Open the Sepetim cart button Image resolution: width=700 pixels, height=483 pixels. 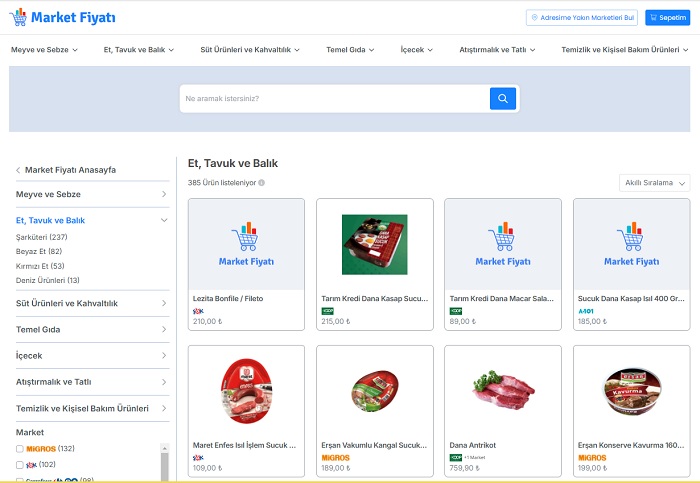(x=667, y=17)
